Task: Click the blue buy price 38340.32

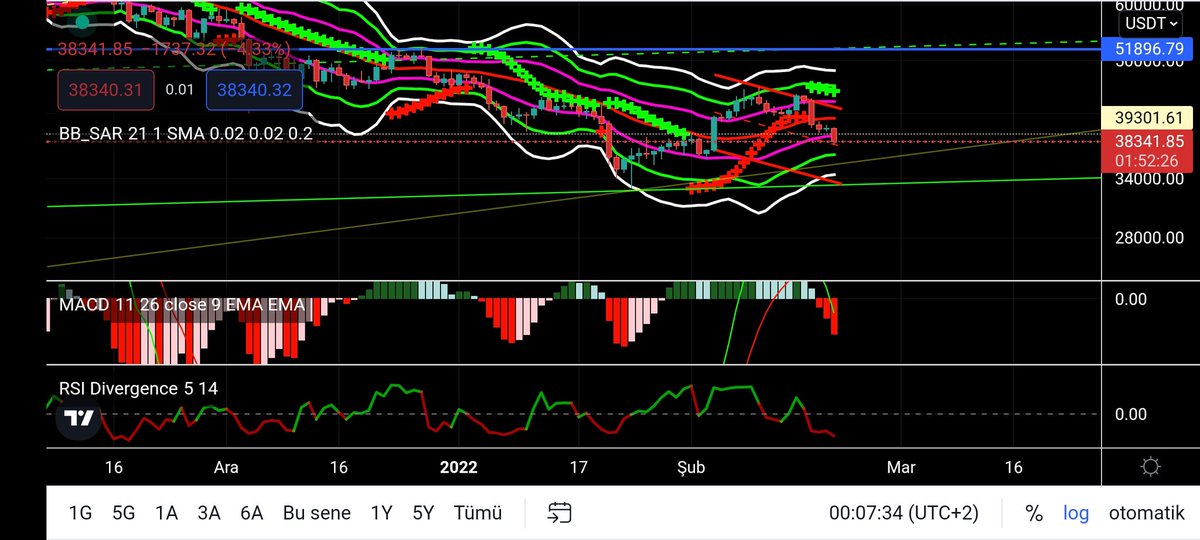Action: pos(254,89)
